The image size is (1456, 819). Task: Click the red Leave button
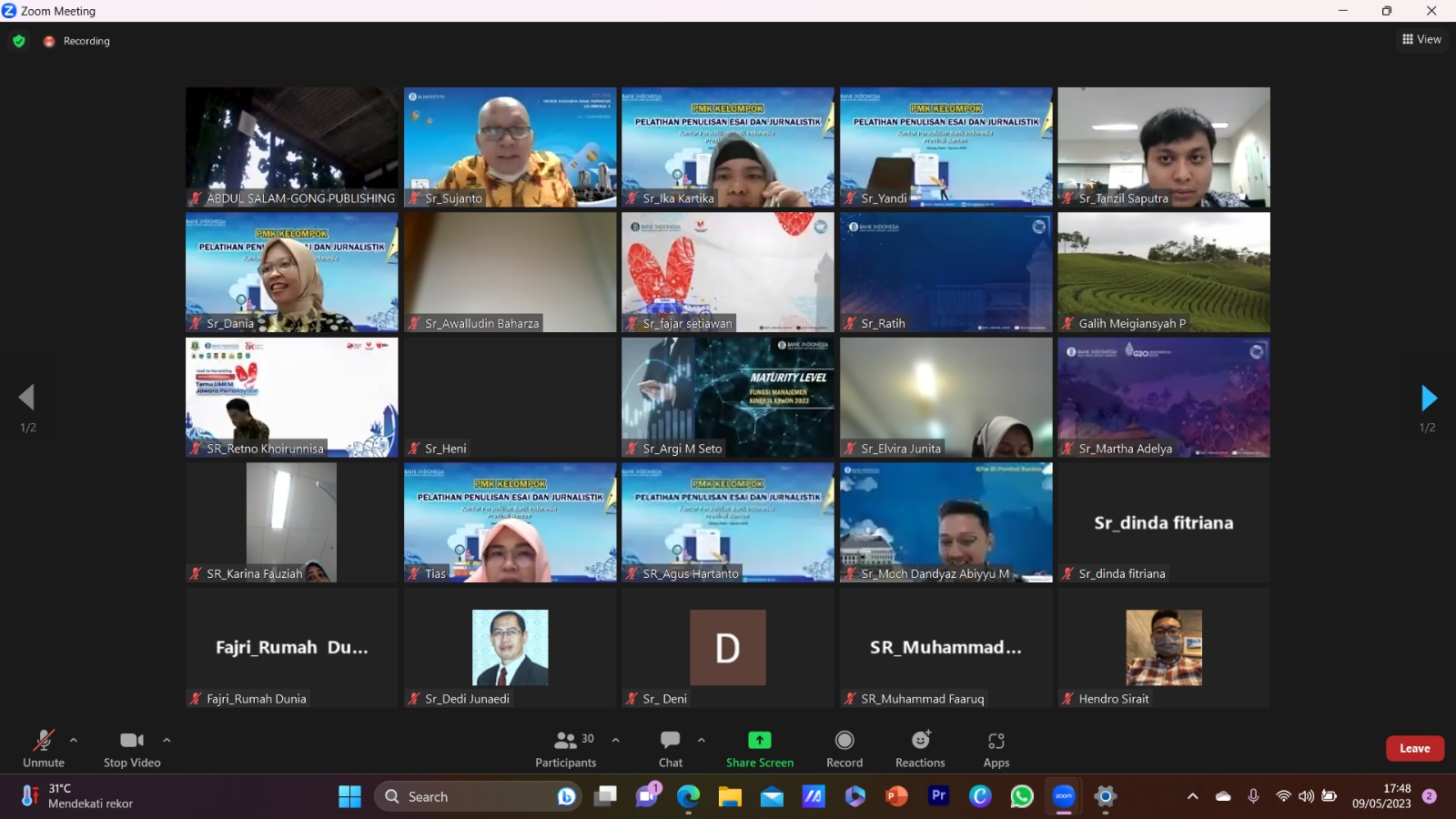click(1414, 748)
